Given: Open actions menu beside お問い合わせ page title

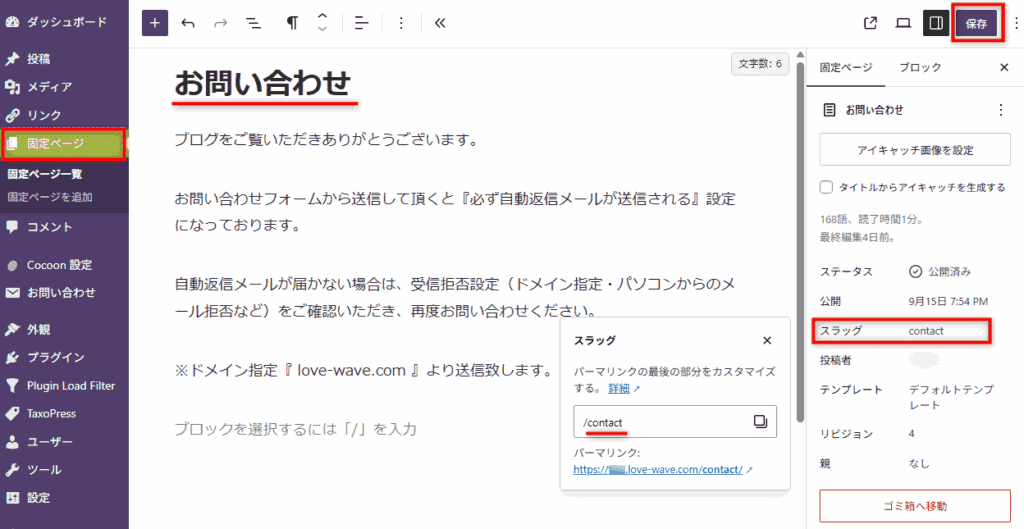Looking at the screenshot, I should (1001, 110).
